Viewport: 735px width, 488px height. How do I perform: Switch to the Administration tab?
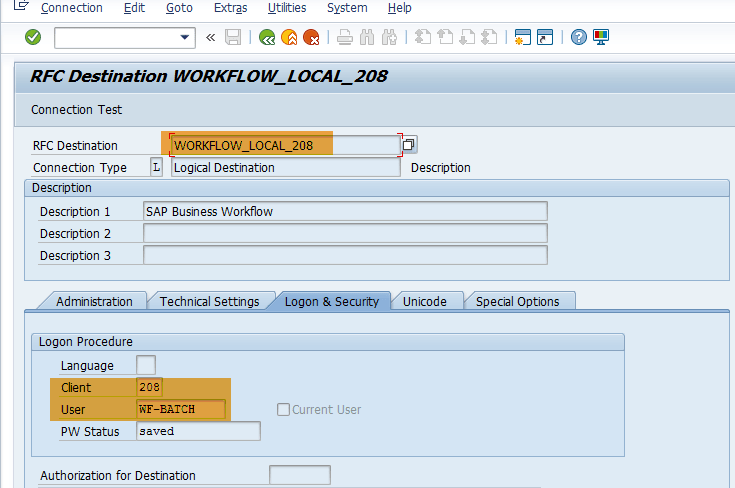click(x=94, y=301)
